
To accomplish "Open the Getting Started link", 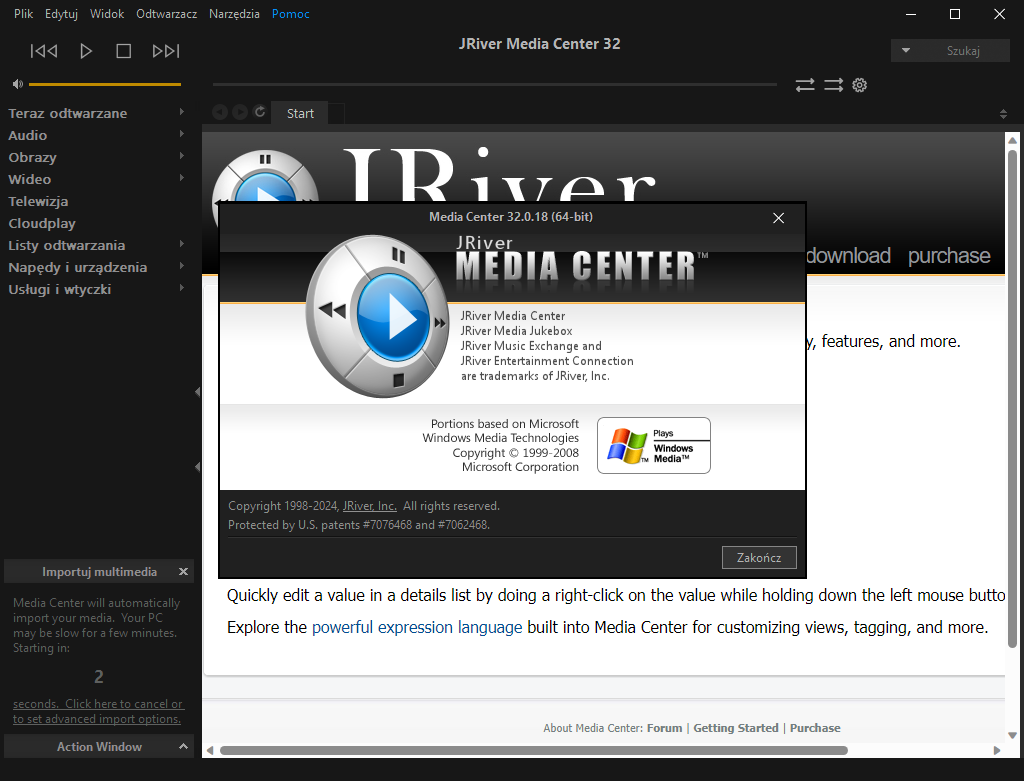I will (735, 728).
